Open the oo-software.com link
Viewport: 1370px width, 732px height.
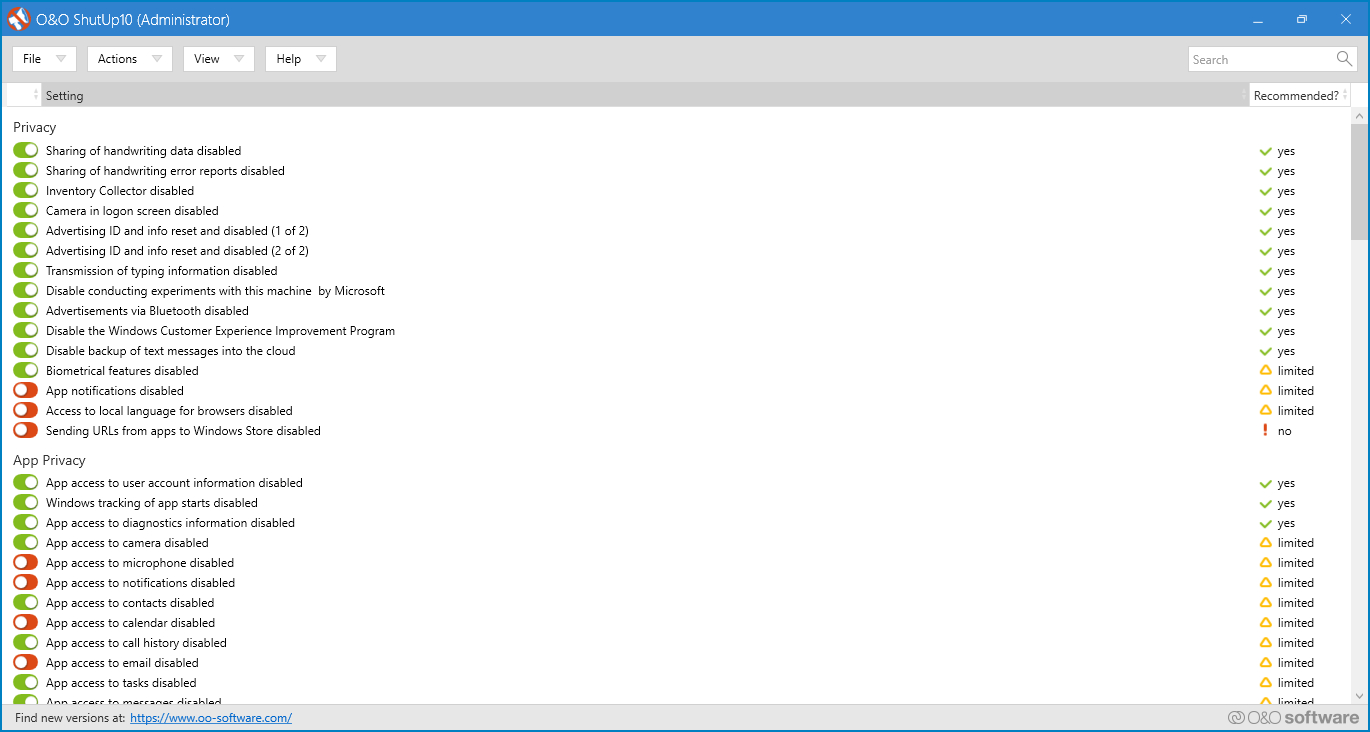(x=211, y=717)
